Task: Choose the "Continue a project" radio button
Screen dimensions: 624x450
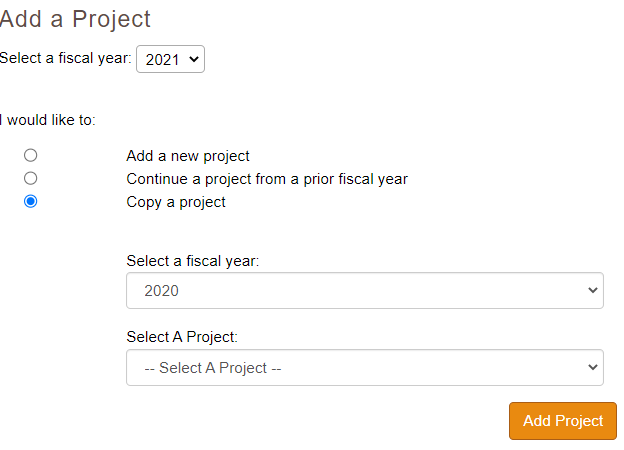Action: (x=31, y=178)
